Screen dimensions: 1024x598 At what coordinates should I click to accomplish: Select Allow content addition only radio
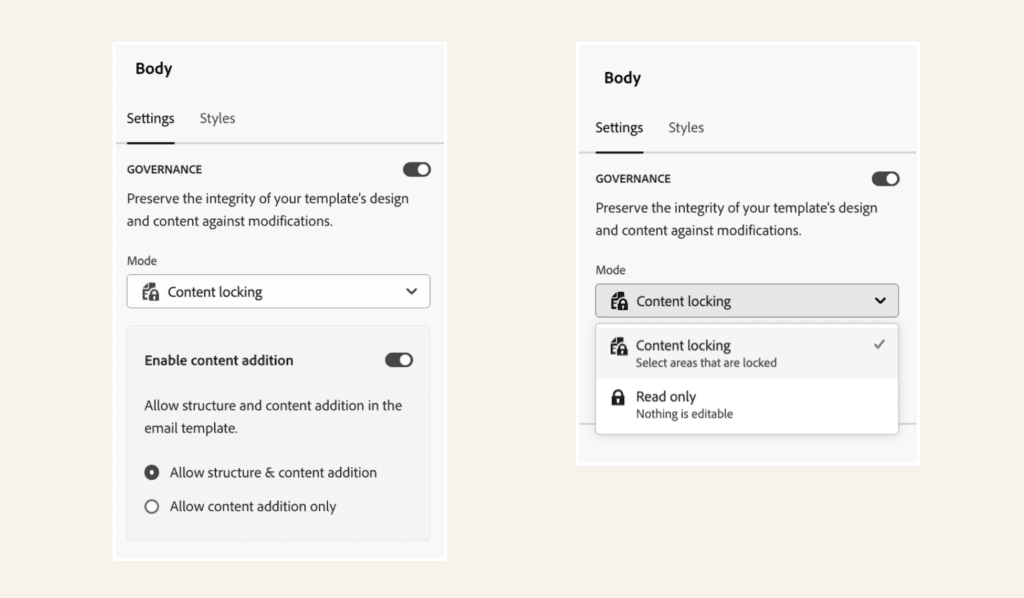[152, 507]
